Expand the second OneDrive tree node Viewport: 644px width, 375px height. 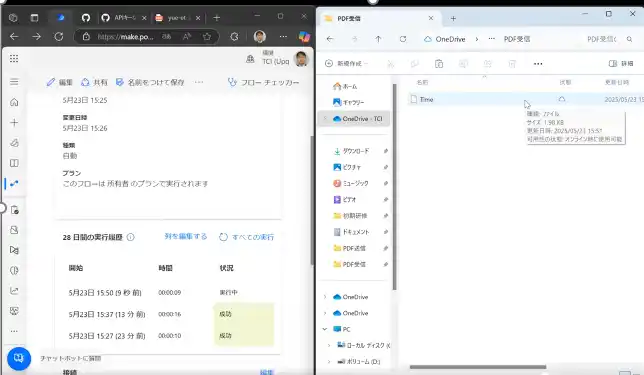coord(325,313)
